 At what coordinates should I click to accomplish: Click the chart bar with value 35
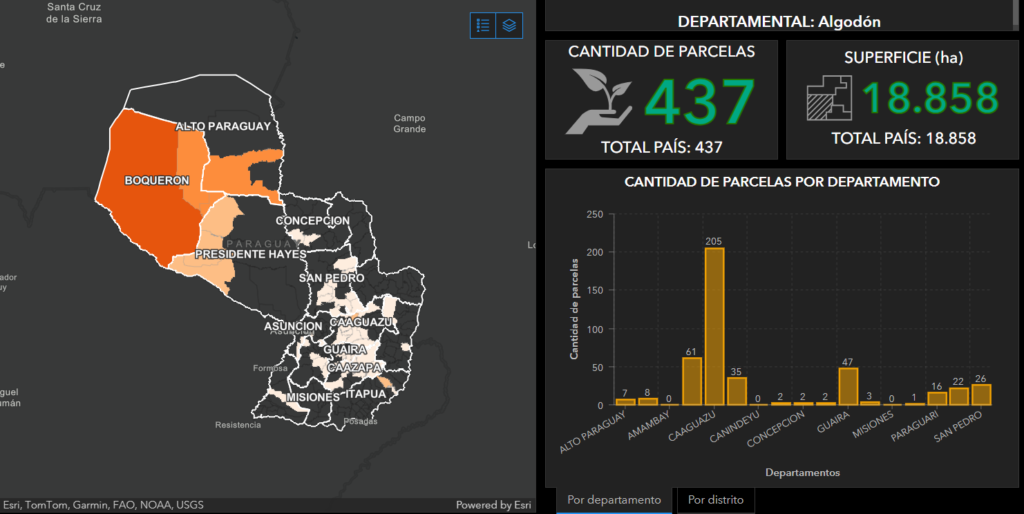click(x=737, y=390)
